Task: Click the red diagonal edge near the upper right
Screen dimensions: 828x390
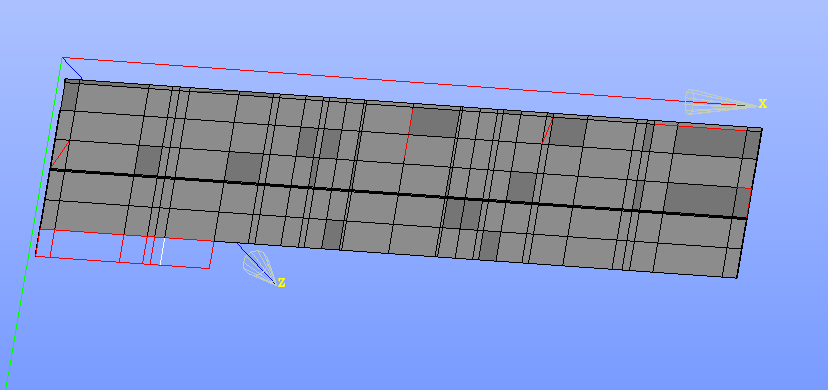Action: [x=547, y=130]
